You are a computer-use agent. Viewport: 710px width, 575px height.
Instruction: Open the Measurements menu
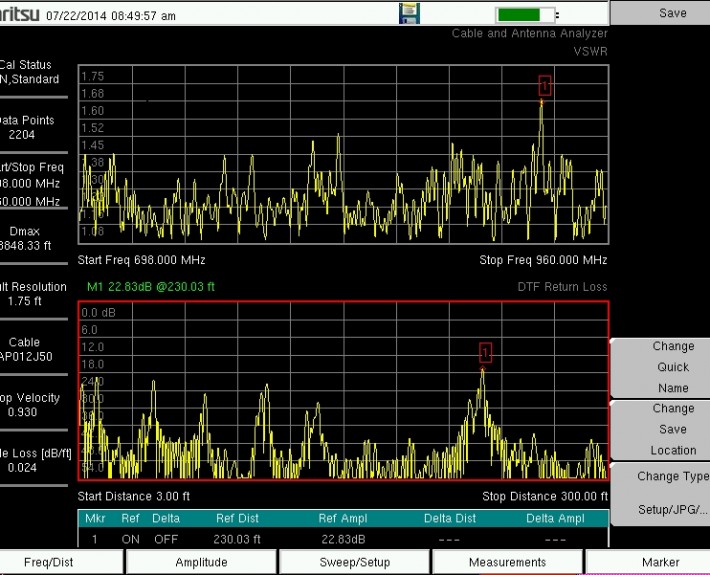click(507, 562)
